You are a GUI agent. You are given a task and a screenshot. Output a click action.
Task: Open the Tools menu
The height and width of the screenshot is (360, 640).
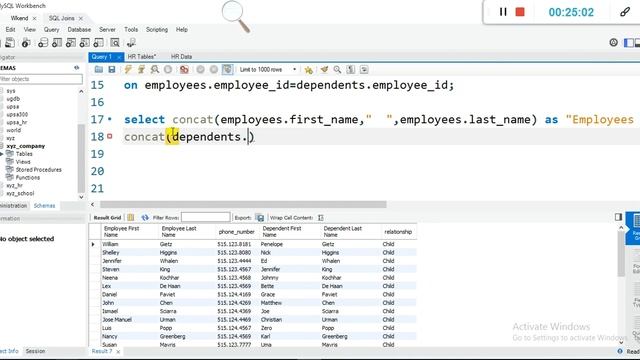pos(131,29)
